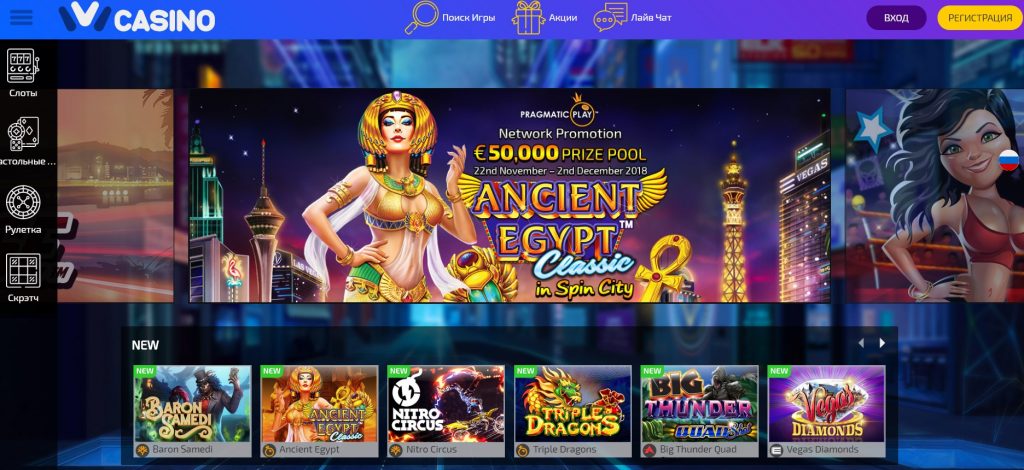Click the magnifier game search icon
The height and width of the screenshot is (470, 1024).
[421, 18]
